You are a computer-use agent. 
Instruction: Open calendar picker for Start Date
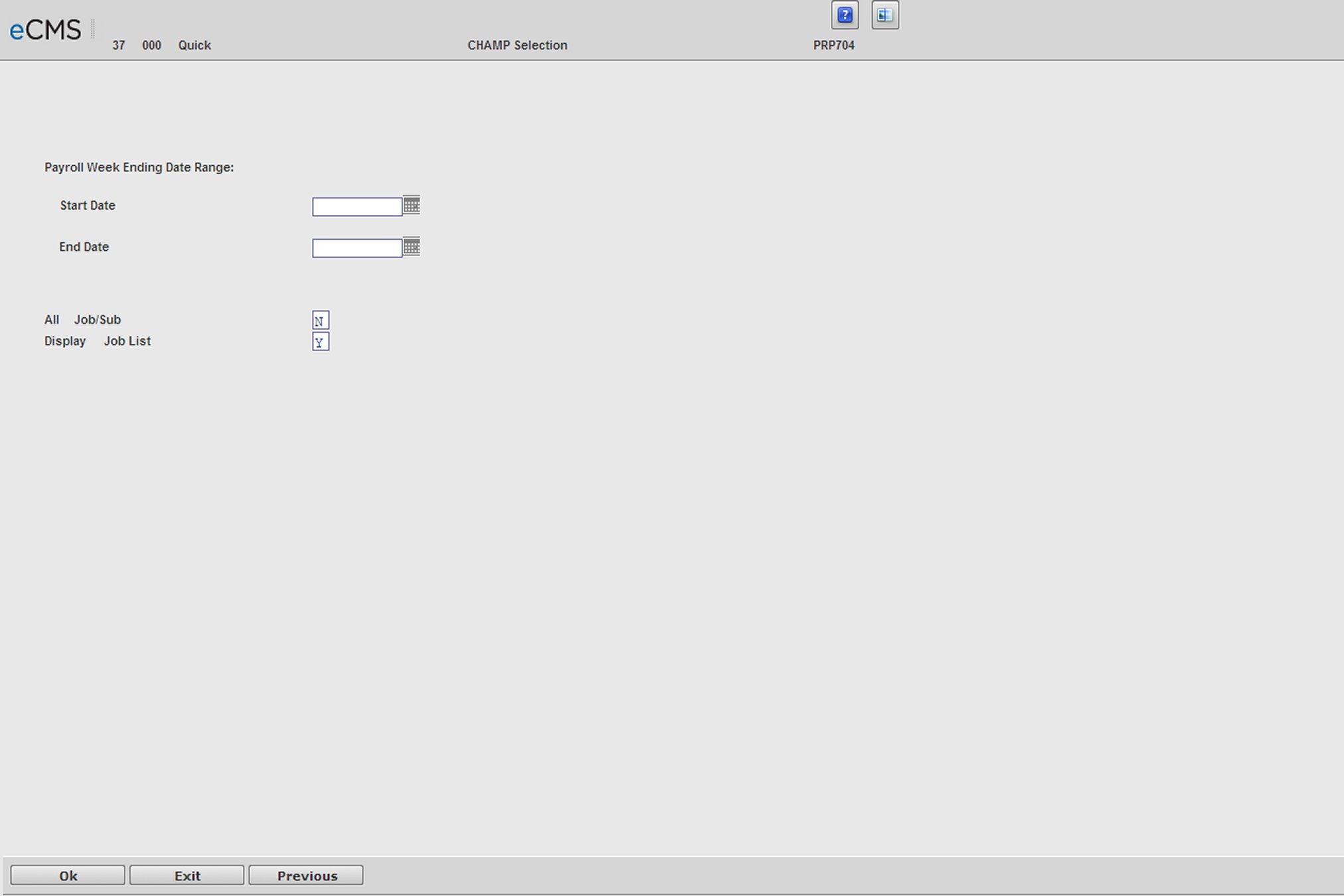pos(411,205)
